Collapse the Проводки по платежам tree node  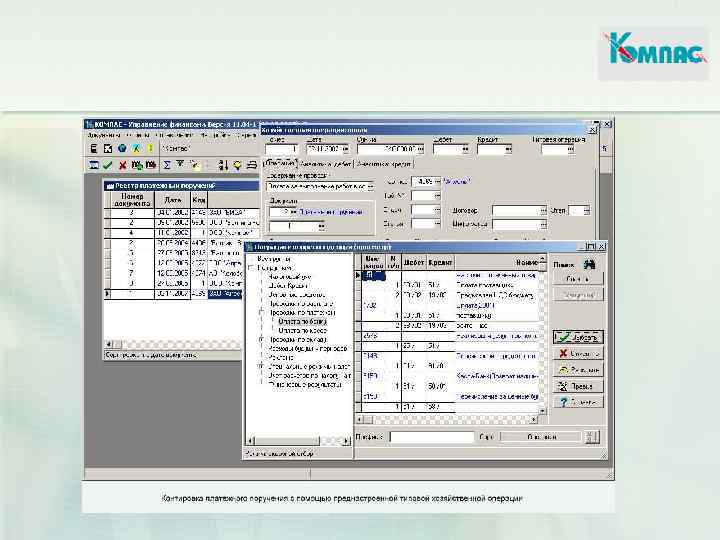(261, 313)
